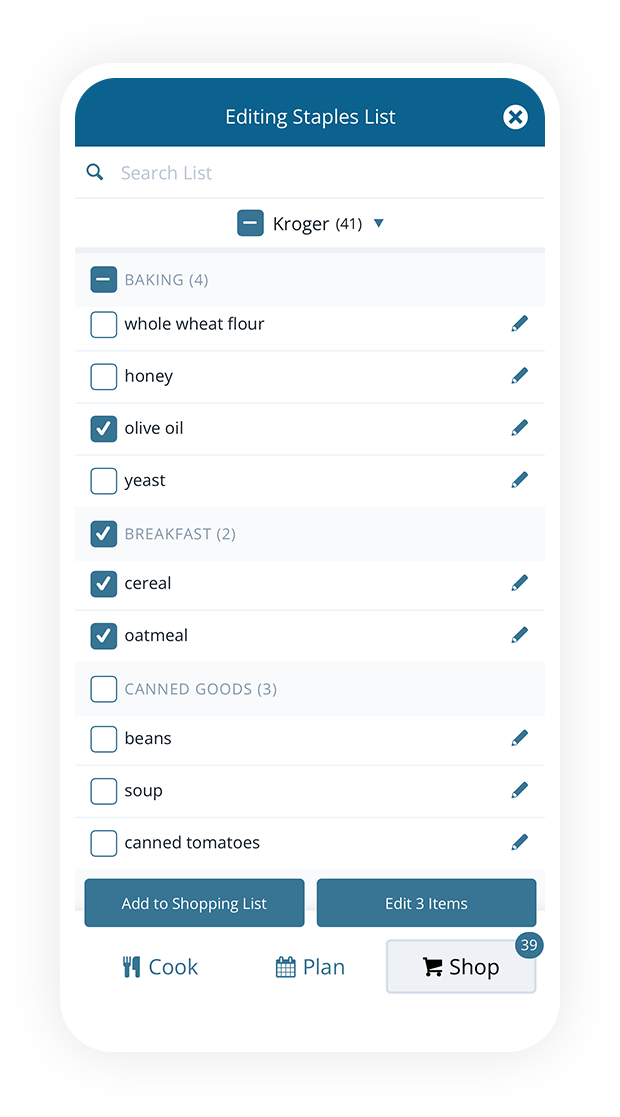The image size is (620, 1117).
Task: Check the whole wheat flour checkbox
Action: pos(103,324)
